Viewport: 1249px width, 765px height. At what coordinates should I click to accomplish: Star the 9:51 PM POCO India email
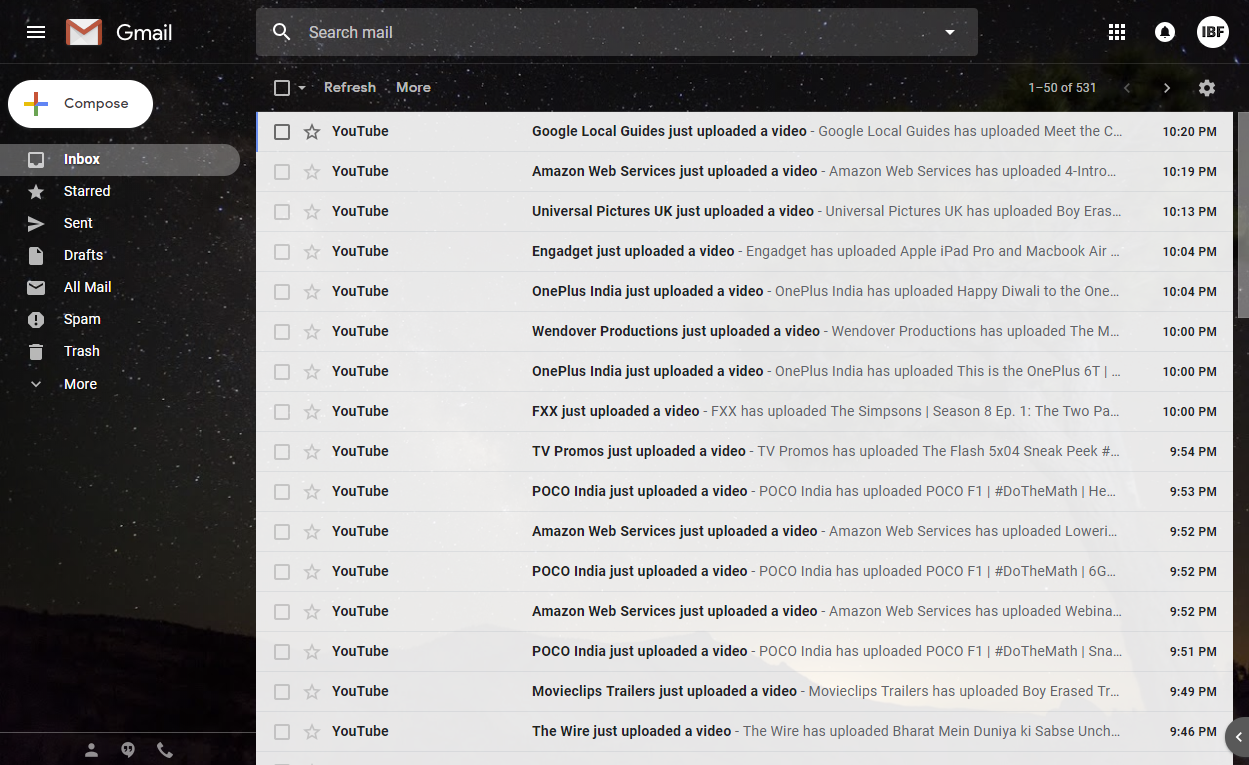coord(312,651)
